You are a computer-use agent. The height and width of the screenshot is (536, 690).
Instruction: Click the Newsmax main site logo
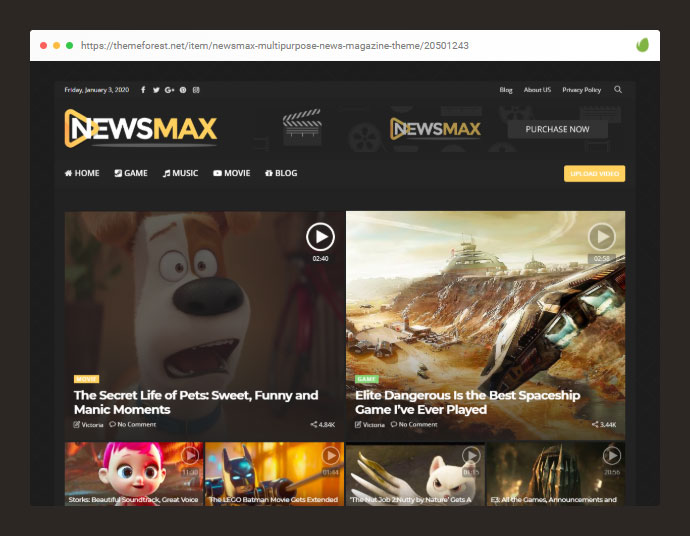coord(141,128)
